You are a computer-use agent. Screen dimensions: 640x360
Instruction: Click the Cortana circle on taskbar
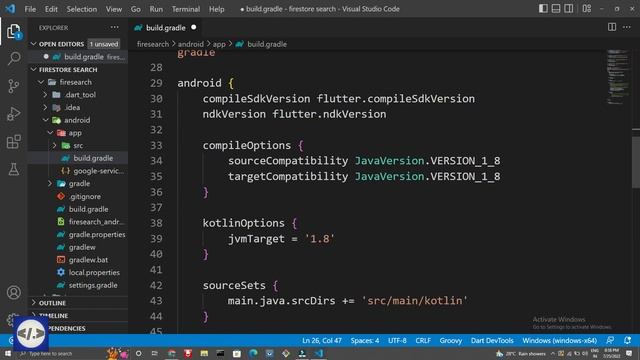(138, 353)
